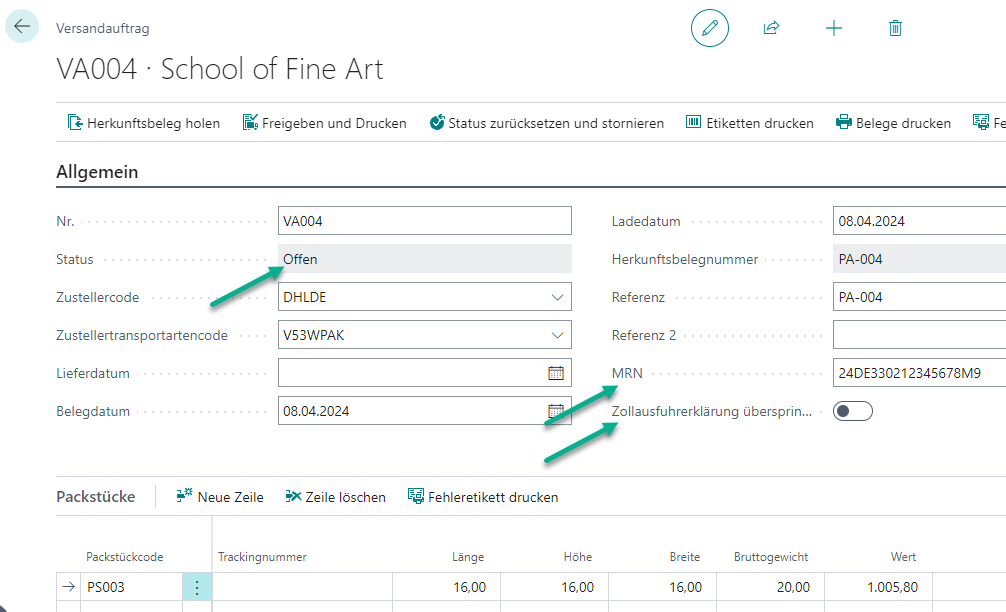Open row options menu for PS003
The height and width of the screenshot is (612, 1006).
point(197,587)
